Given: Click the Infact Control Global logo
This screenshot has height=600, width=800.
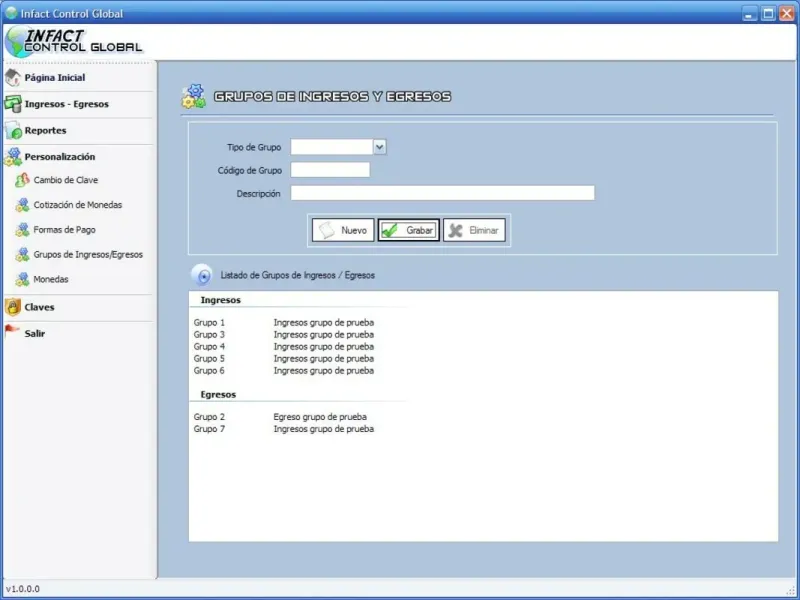Looking at the screenshot, I should tap(74, 42).
